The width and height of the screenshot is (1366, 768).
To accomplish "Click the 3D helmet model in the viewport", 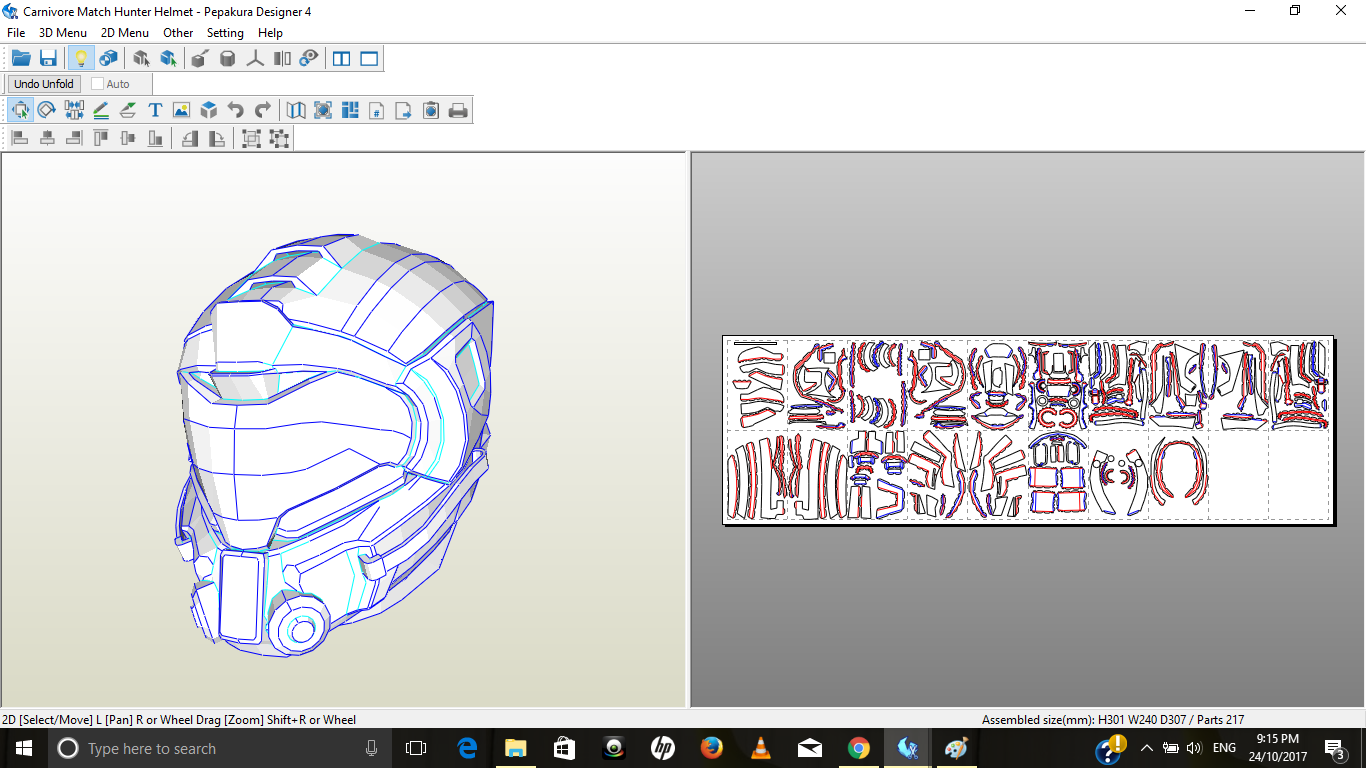I will point(335,445).
